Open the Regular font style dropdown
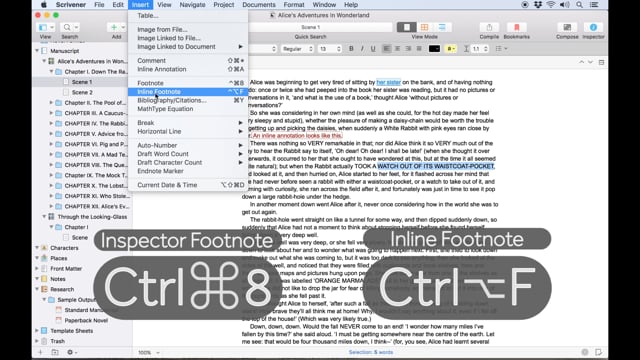Screen dimensions: 640x360 click(297, 49)
